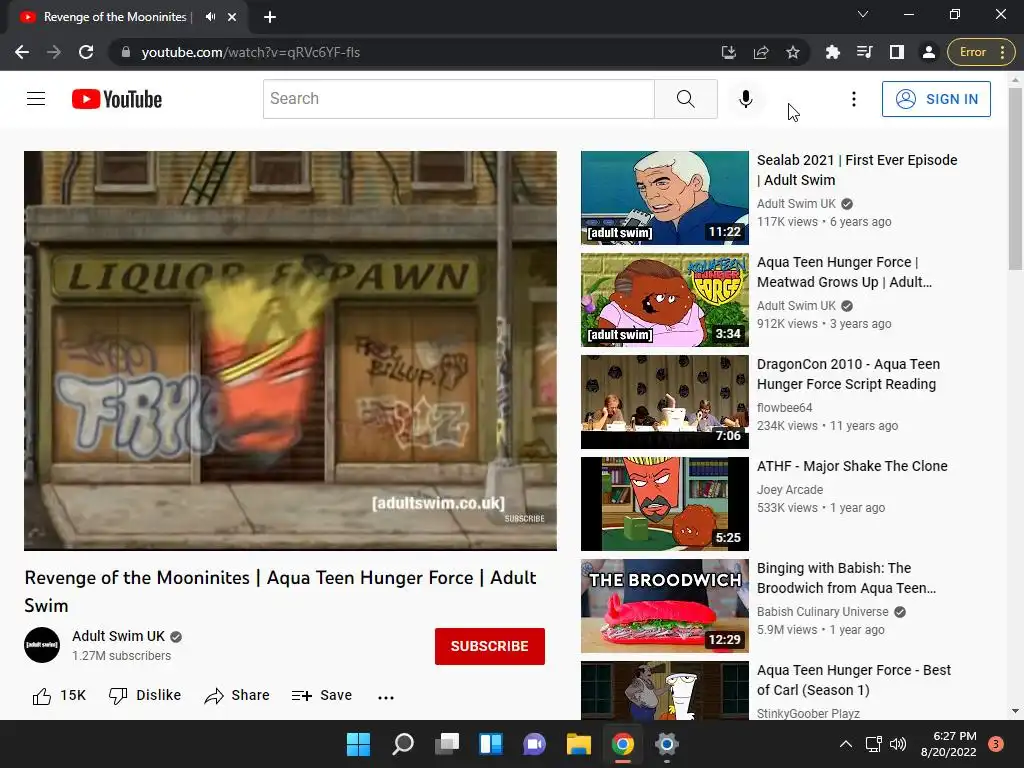Reload the page
The image size is (1024, 768).
click(x=86, y=52)
